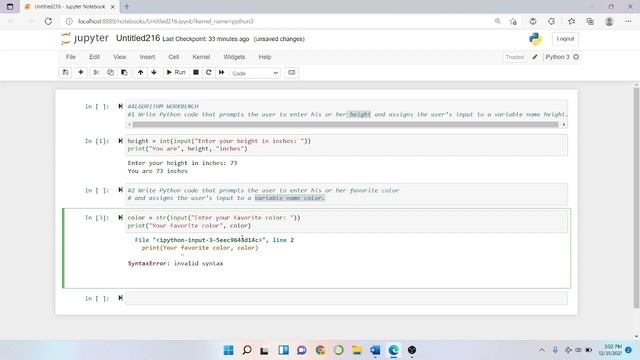Copy selected cells icon
The height and width of the screenshot is (360, 640).
point(110,73)
